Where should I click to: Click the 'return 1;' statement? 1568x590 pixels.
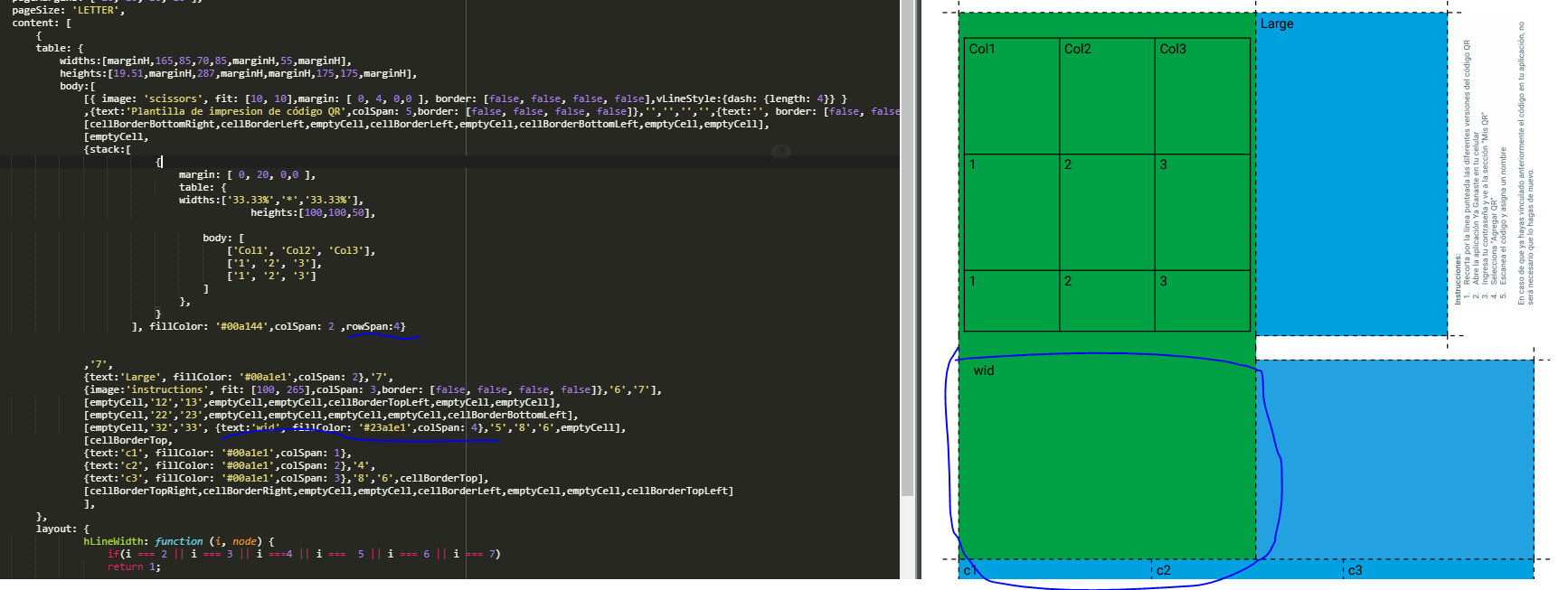click(134, 567)
